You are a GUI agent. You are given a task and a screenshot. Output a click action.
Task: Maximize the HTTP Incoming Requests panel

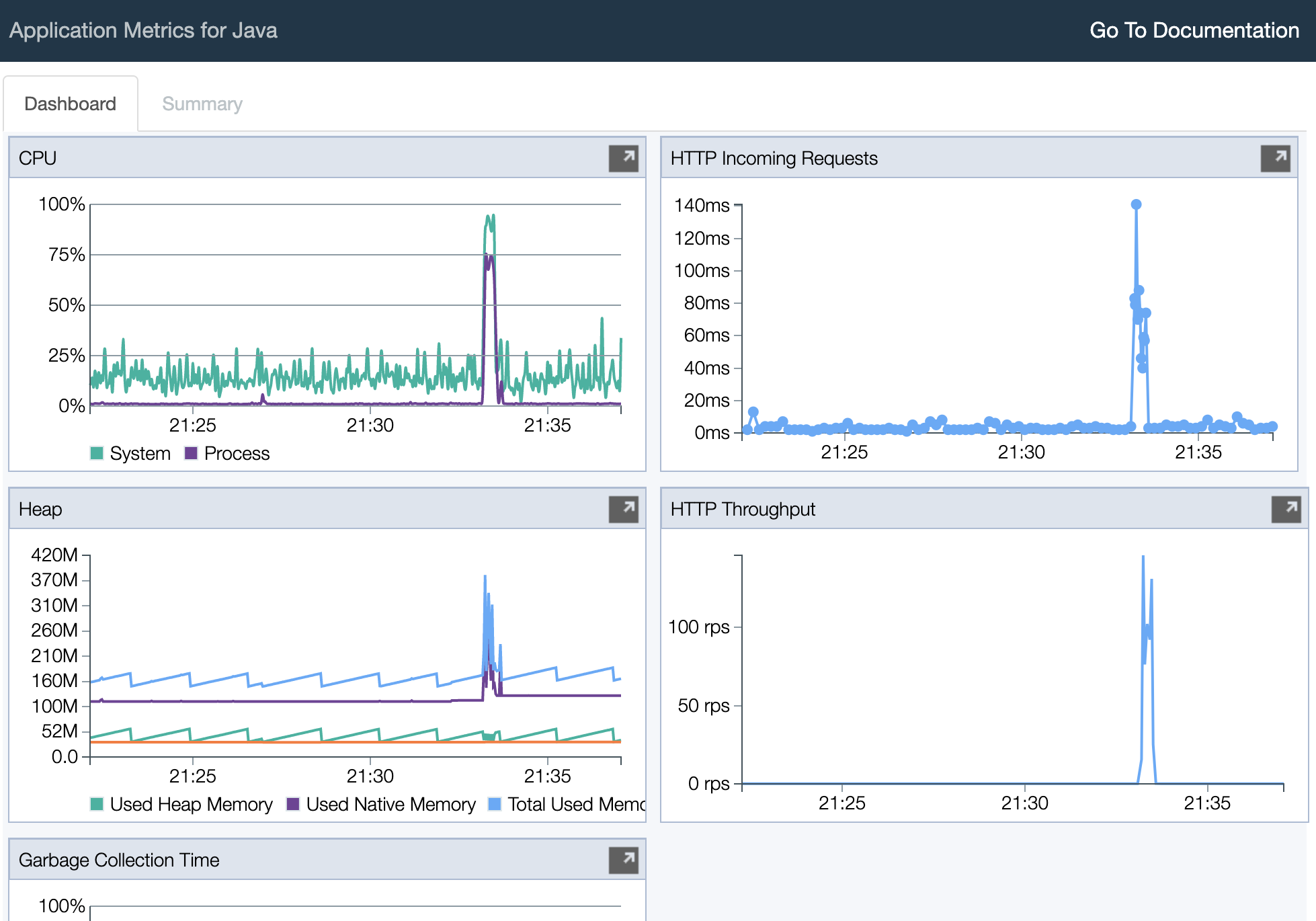click(1275, 158)
